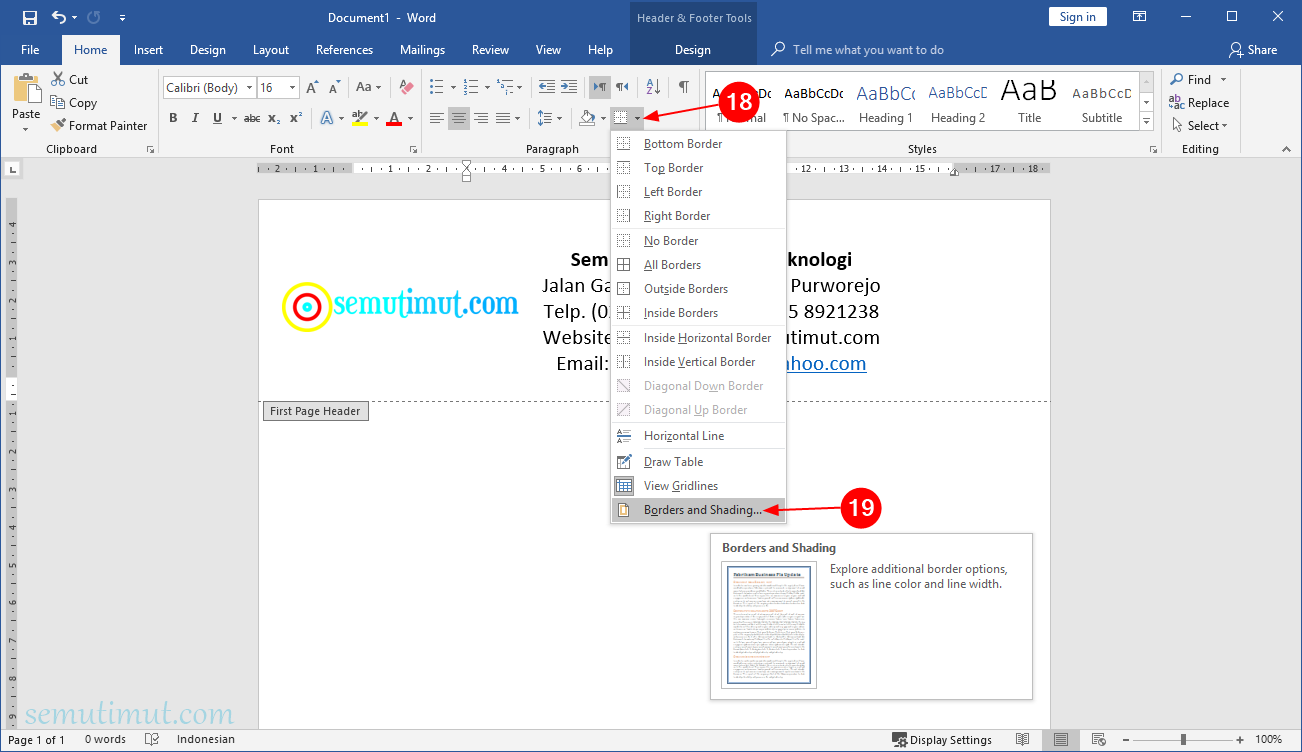The width and height of the screenshot is (1302, 752).
Task: Toggle center paragraph alignment
Action: click(x=458, y=117)
